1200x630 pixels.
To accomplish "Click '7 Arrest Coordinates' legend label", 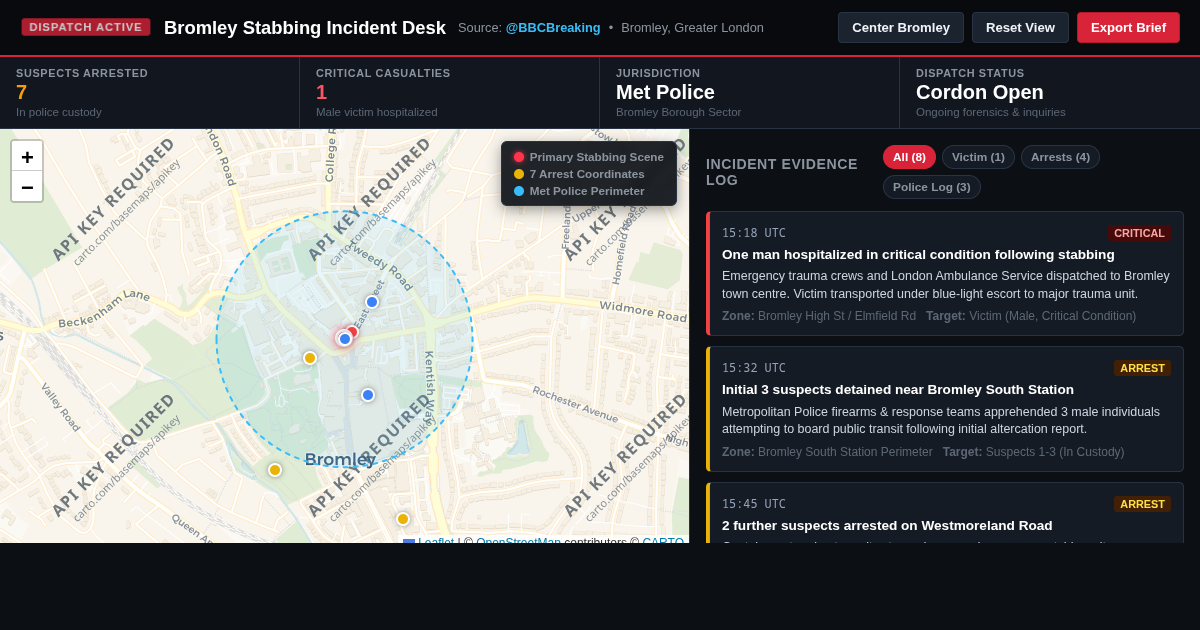I will (x=587, y=174).
